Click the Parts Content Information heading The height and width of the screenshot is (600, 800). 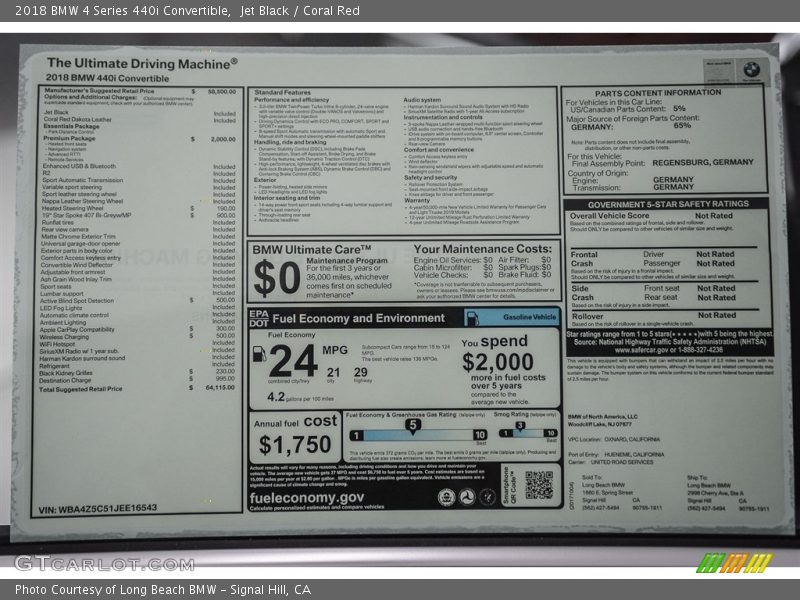click(664, 92)
